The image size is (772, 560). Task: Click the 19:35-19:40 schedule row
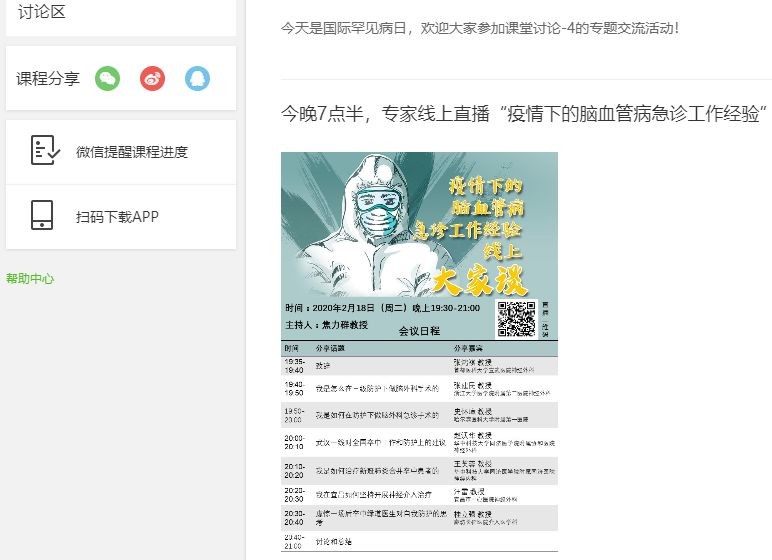[419, 365]
